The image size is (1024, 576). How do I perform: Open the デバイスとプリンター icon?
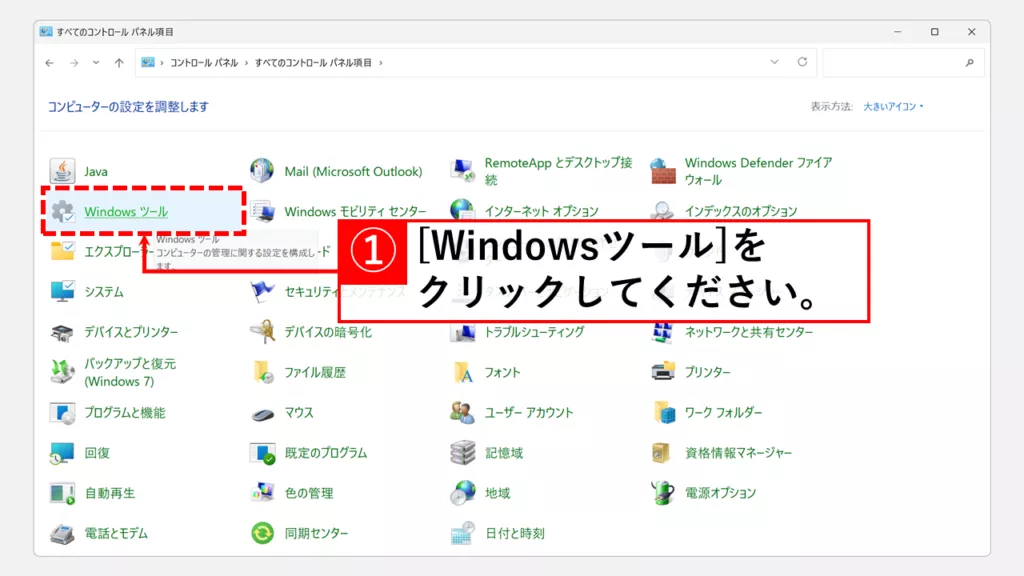coord(63,332)
